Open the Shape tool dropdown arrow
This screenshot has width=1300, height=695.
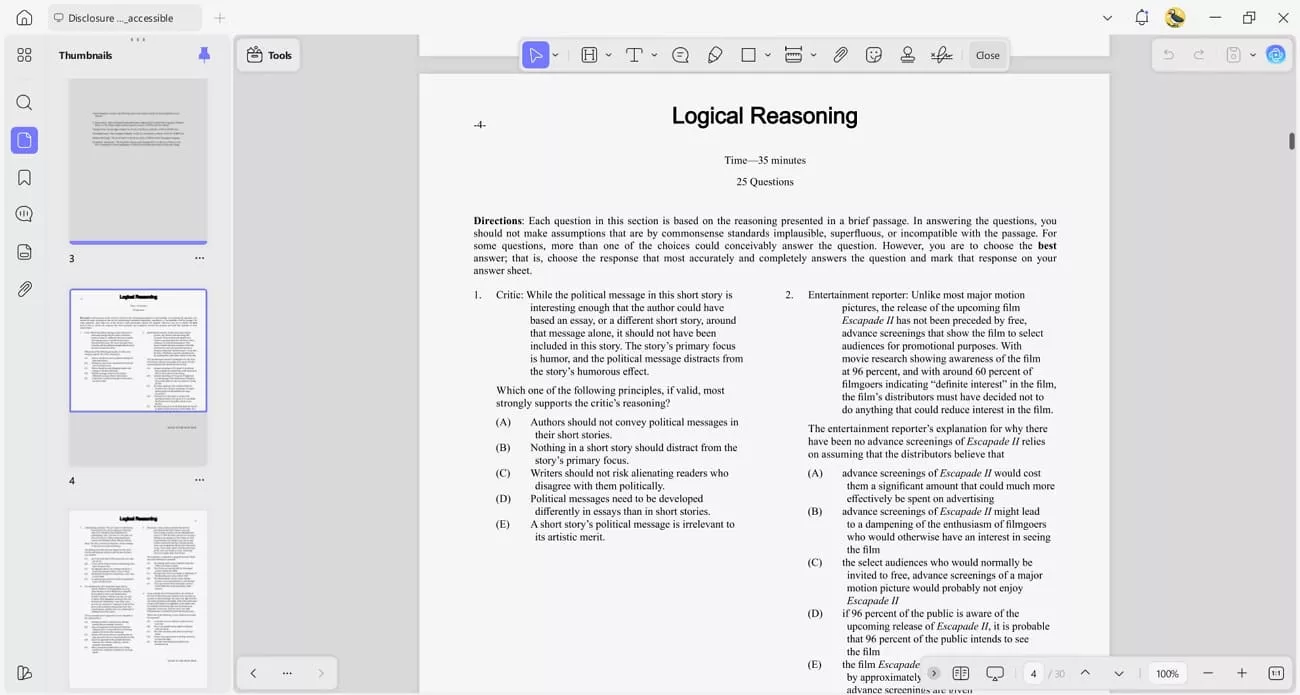point(766,55)
